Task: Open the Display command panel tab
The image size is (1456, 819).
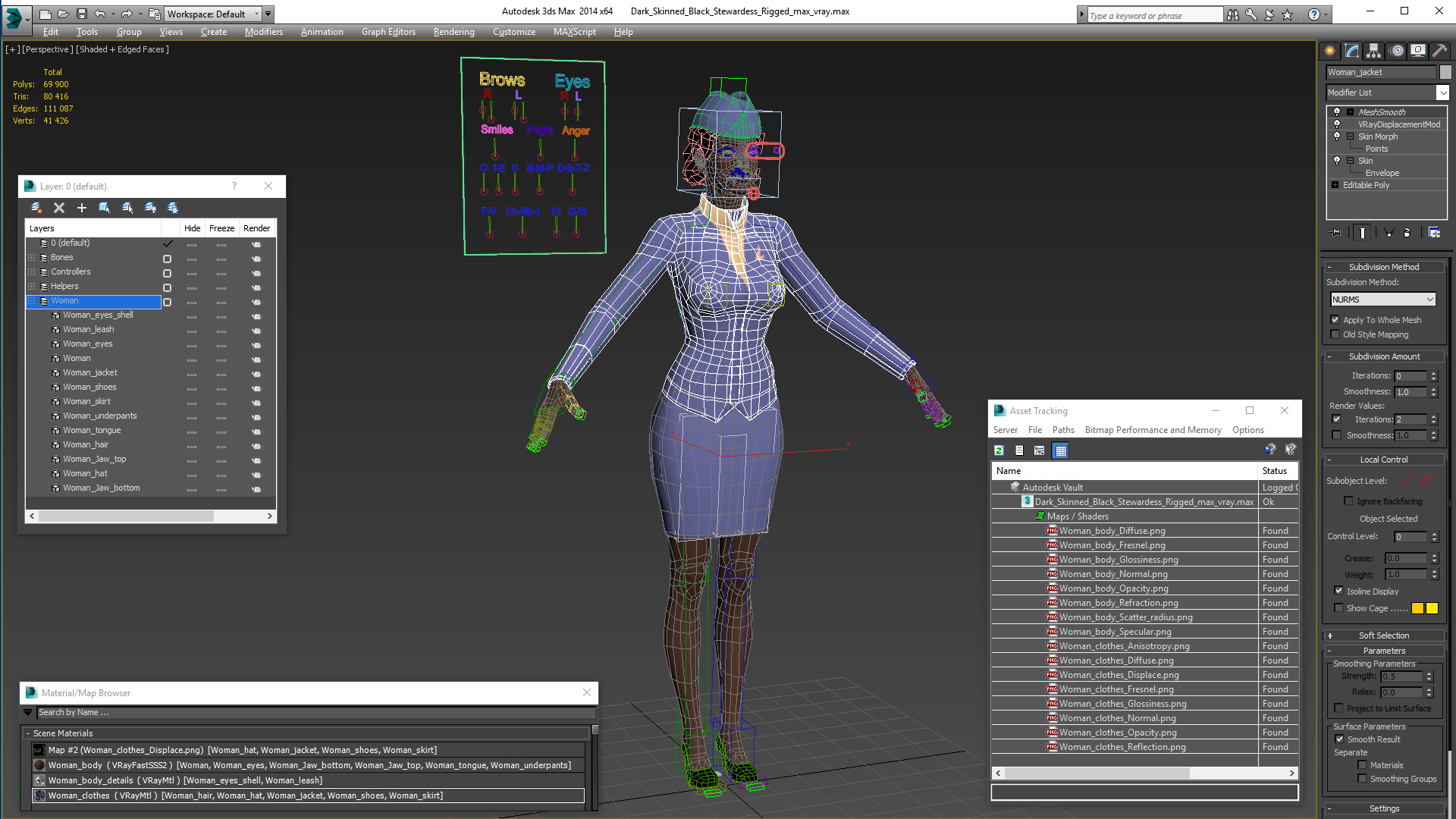Action: pyautogui.click(x=1417, y=51)
